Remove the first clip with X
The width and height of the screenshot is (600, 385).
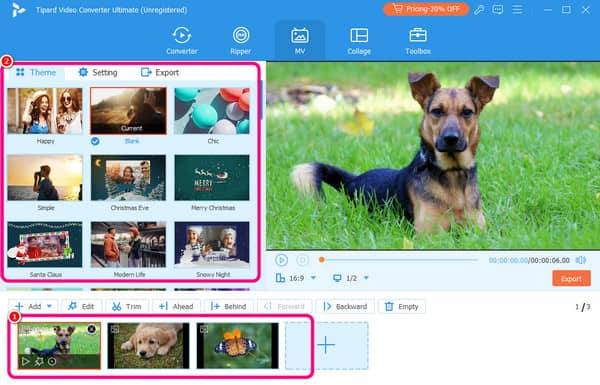tap(91, 329)
